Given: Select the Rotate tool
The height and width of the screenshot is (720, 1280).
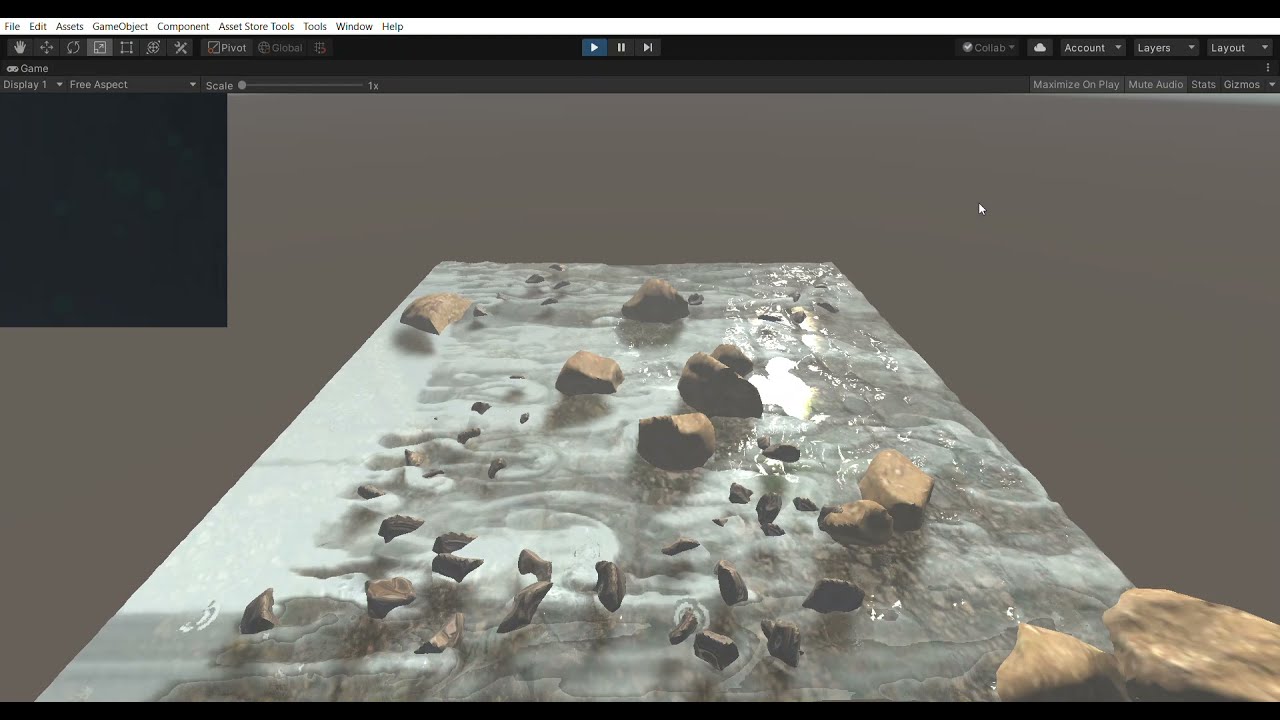Looking at the screenshot, I should tap(73, 47).
